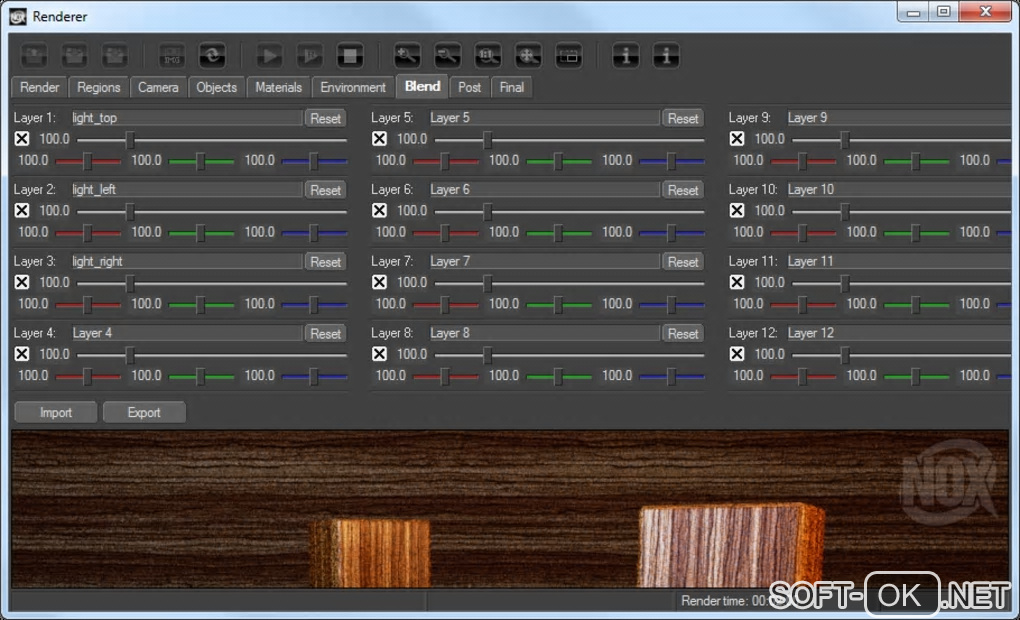Image resolution: width=1020 pixels, height=620 pixels.
Task: Click the Layer 1 name field light_top
Action: click(186, 118)
